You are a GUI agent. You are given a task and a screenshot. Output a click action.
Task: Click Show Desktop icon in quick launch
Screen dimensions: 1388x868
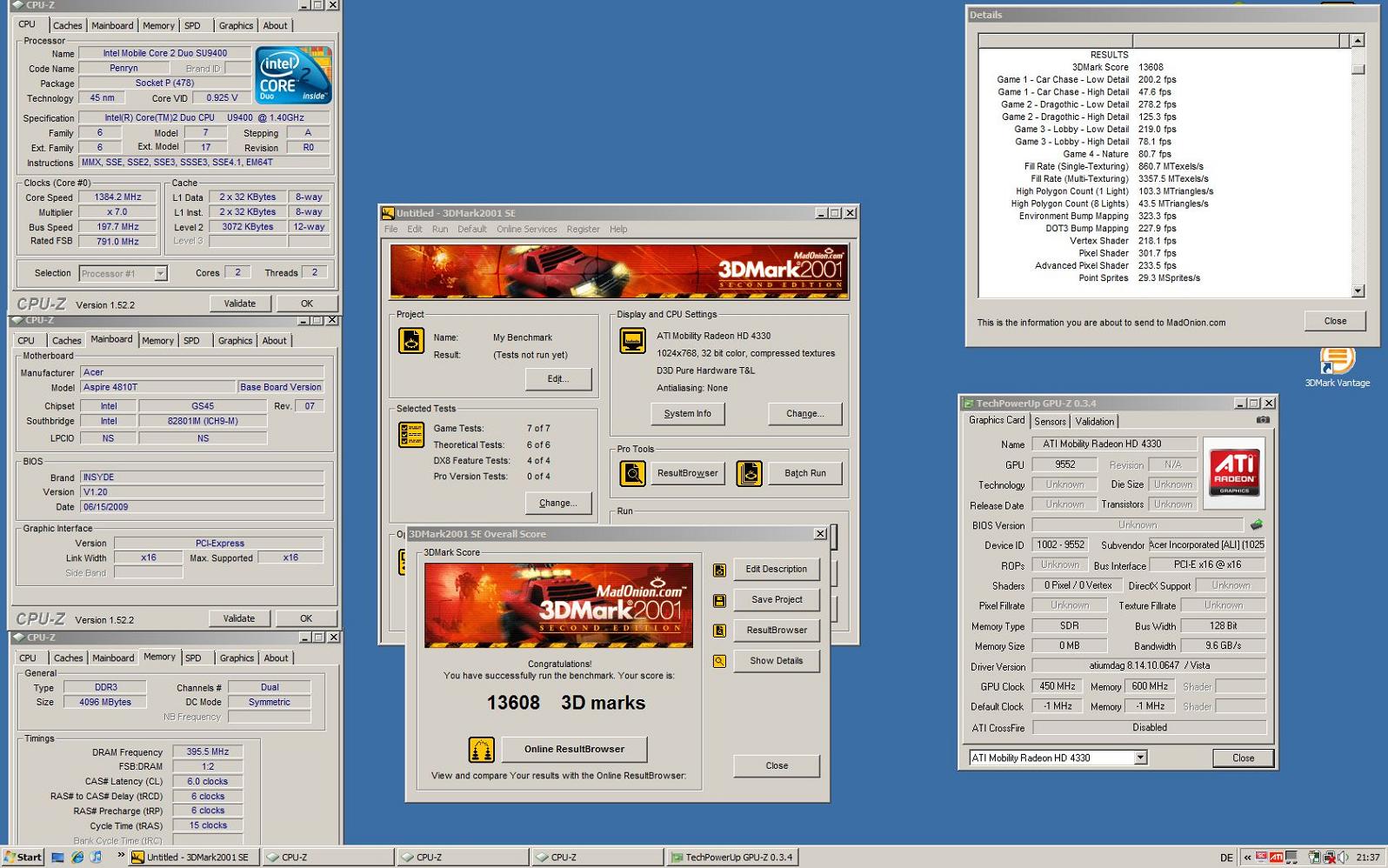(57, 858)
